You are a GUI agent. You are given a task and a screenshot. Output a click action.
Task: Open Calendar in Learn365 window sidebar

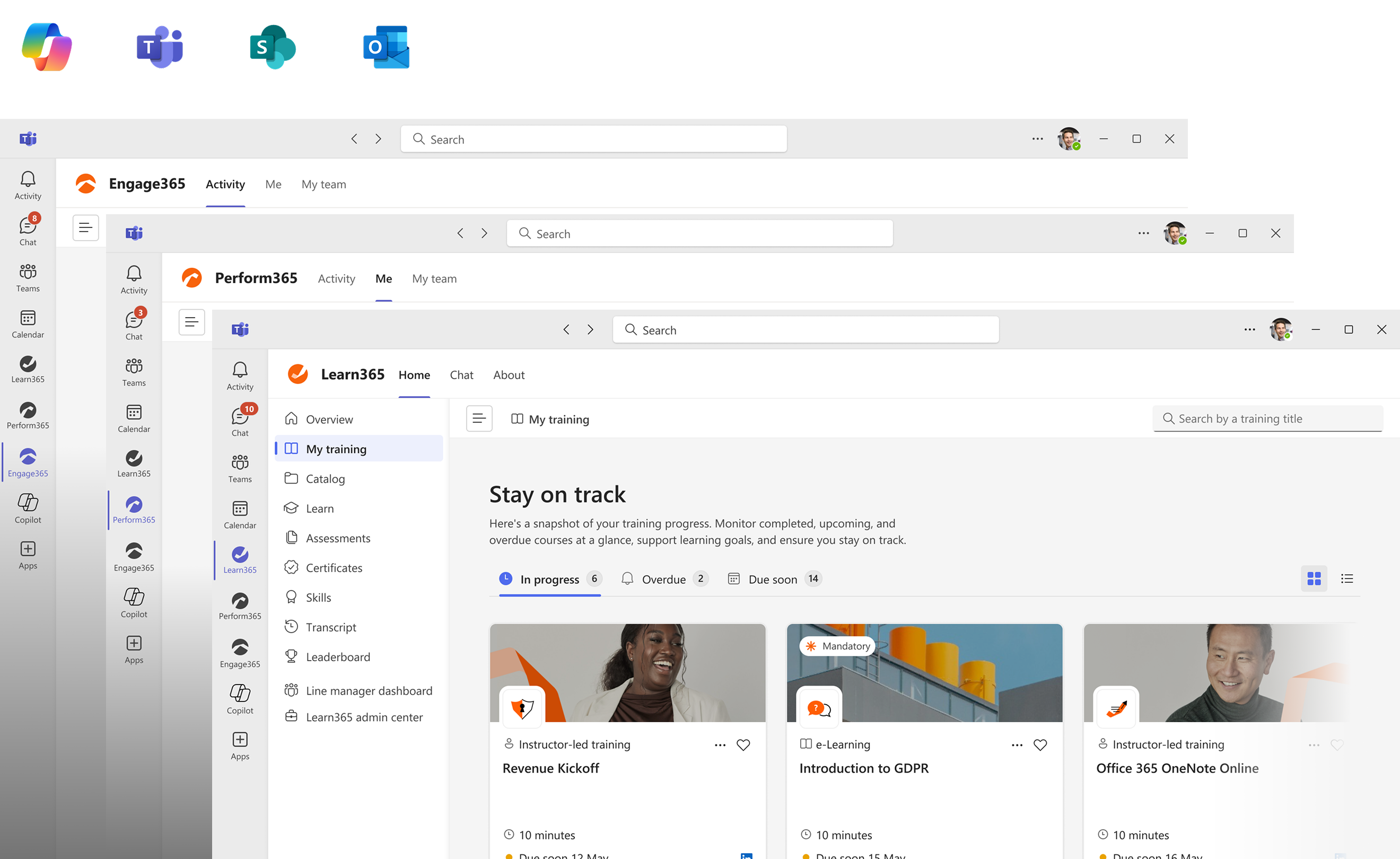click(x=240, y=515)
